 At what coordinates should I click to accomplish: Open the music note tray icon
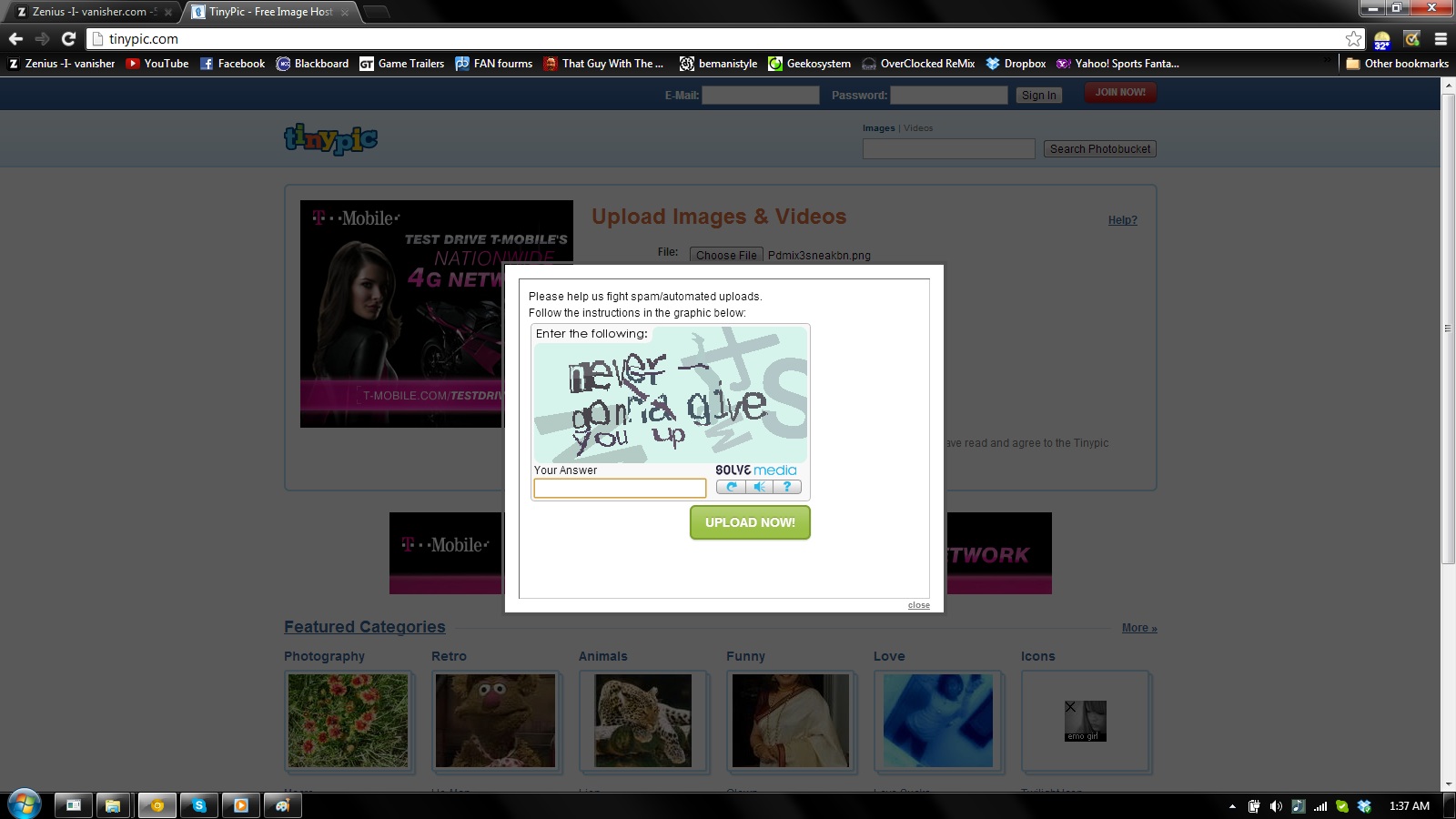[x=1298, y=806]
